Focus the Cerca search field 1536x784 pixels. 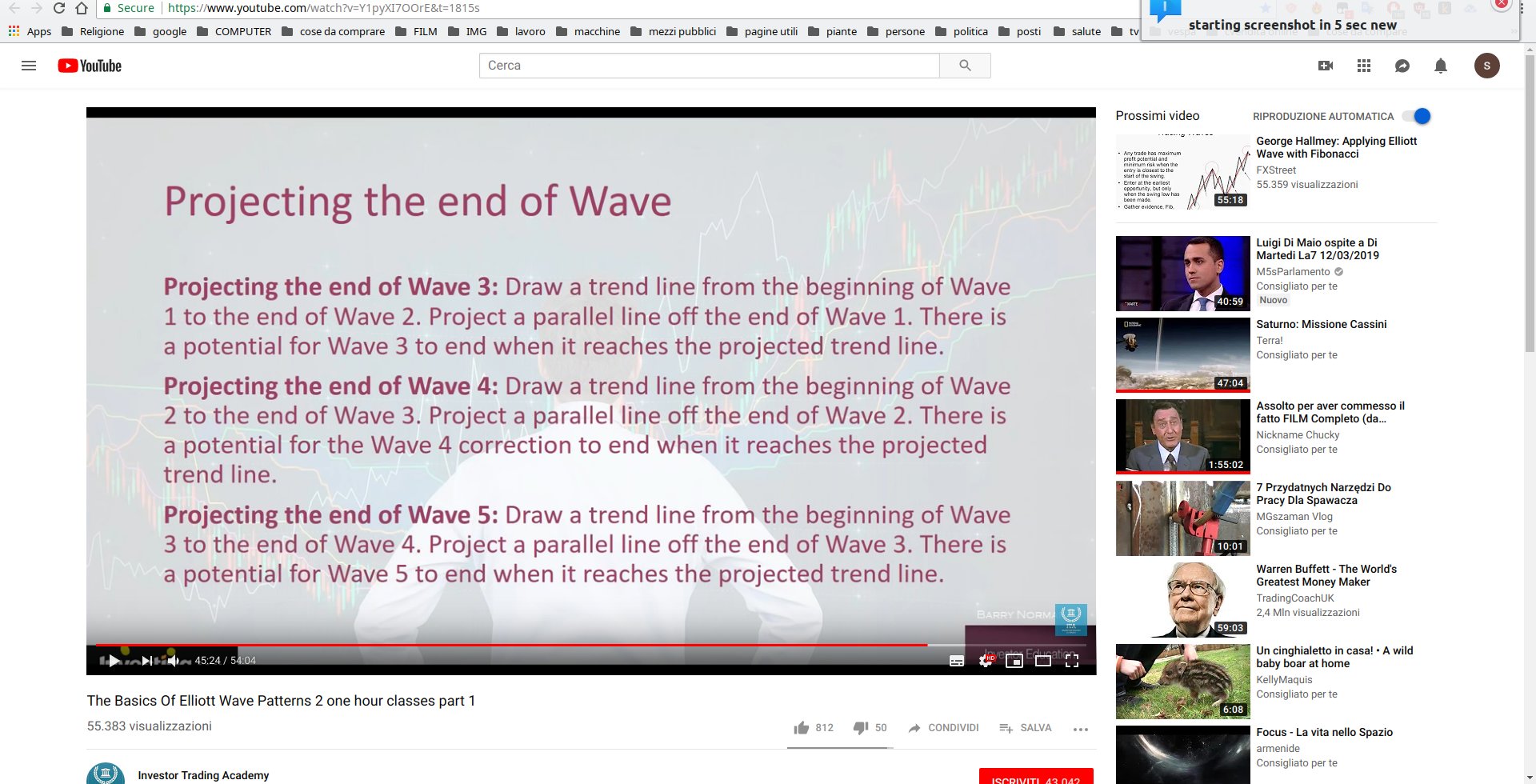710,66
